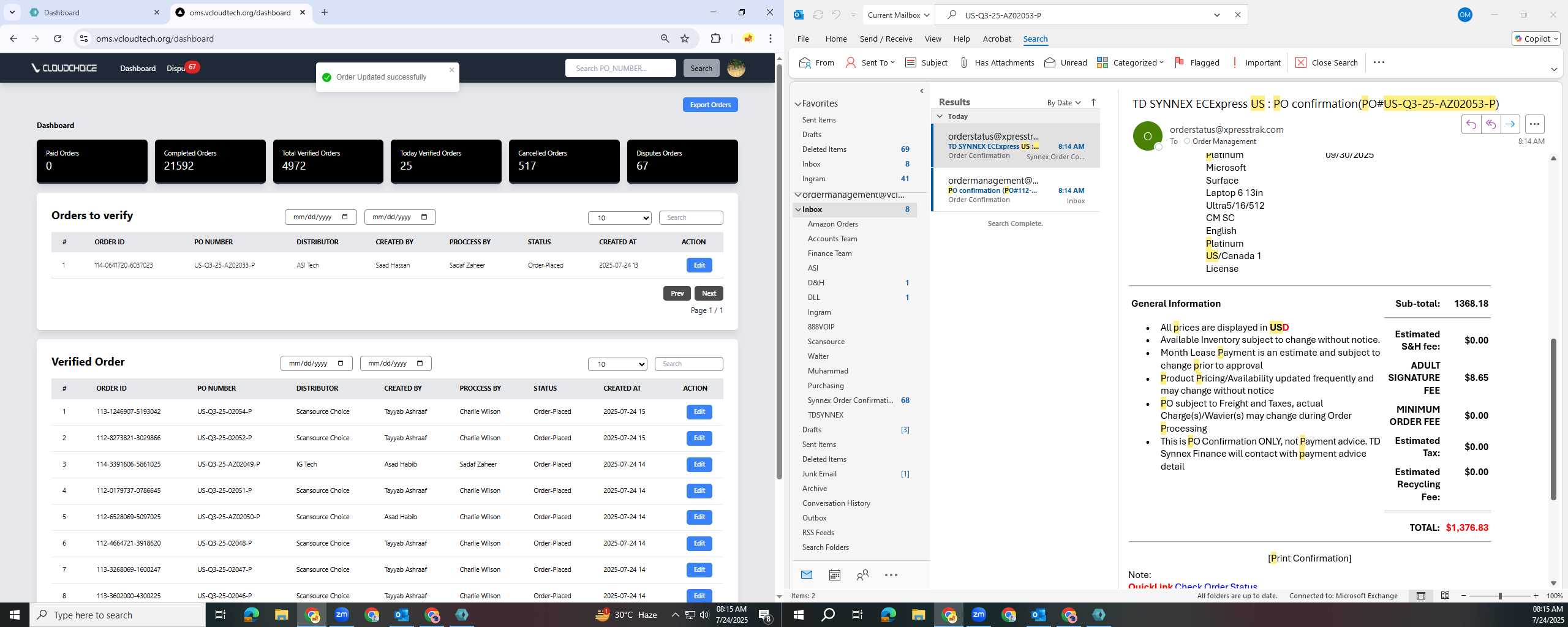This screenshot has height=627, width=1568.
Task: Open Synnex Order Confirmation folder
Action: pos(850,400)
